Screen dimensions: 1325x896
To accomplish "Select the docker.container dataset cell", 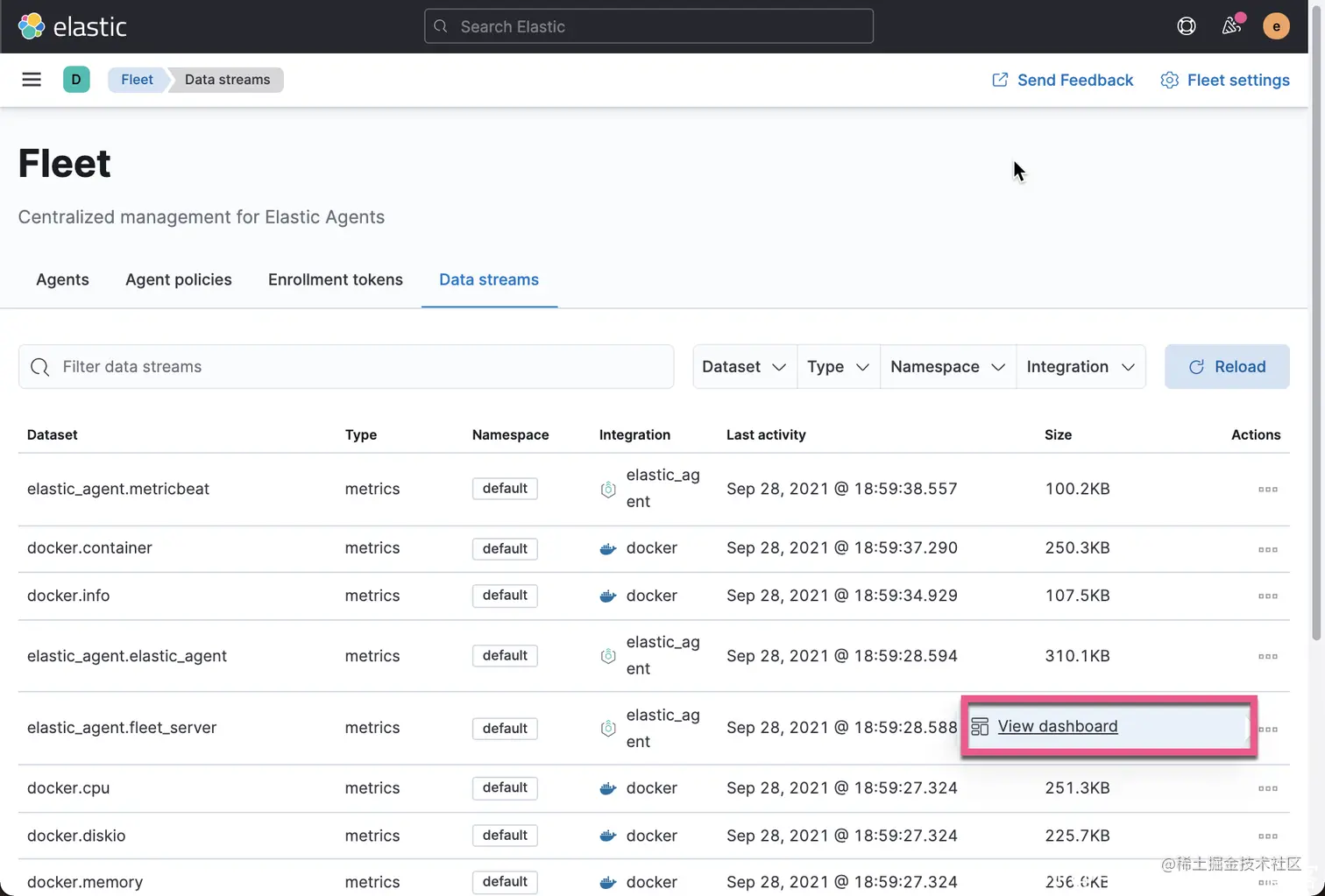I will coord(89,548).
